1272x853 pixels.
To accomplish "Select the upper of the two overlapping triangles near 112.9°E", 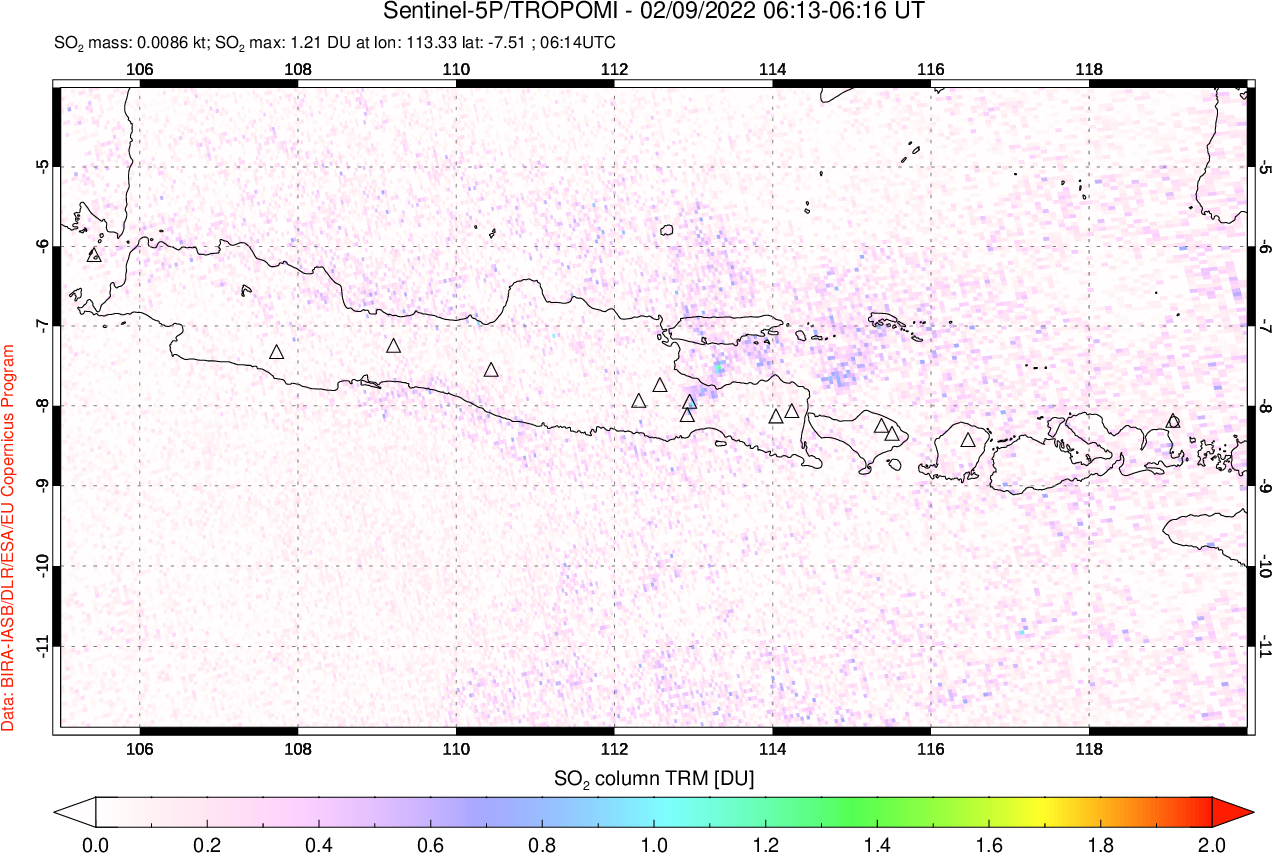I will 690,402.
